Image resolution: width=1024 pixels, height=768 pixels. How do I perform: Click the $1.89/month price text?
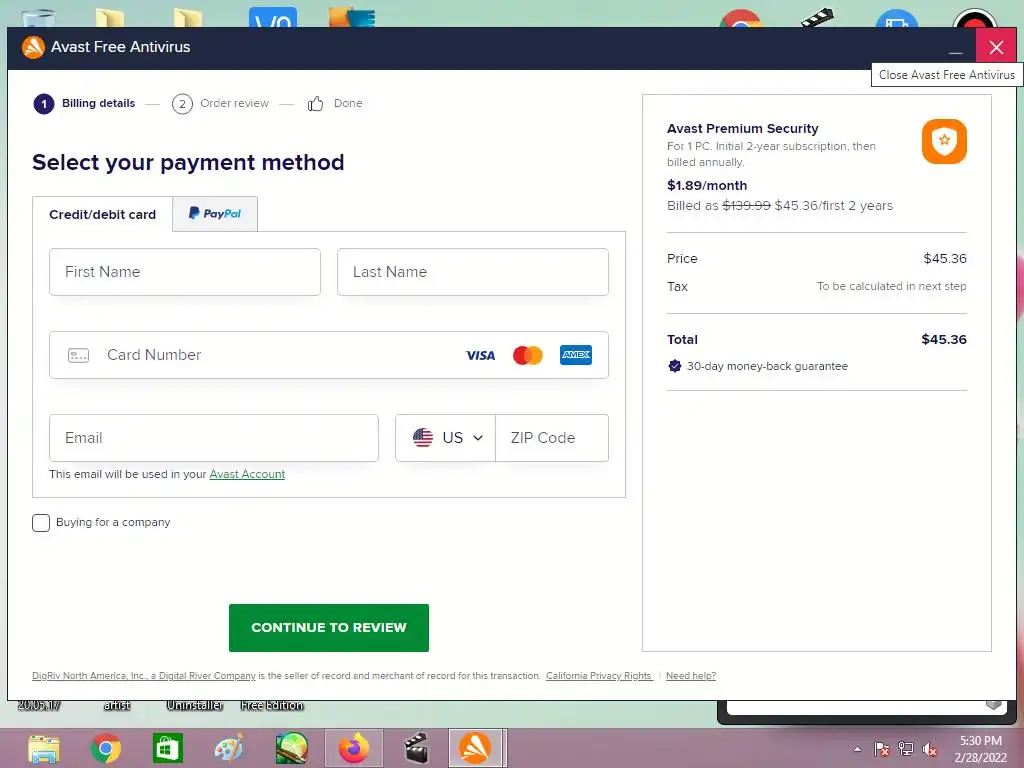tap(707, 185)
